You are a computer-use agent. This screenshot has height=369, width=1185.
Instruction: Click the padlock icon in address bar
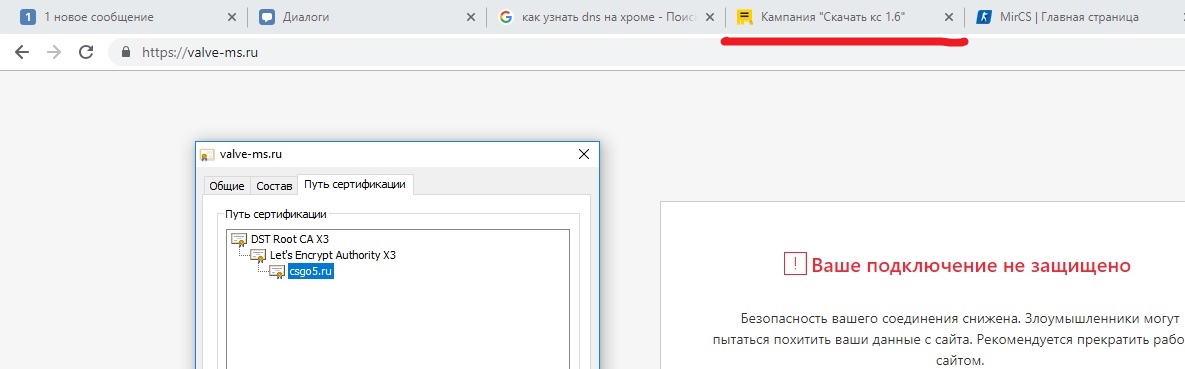click(x=125, y=53)
